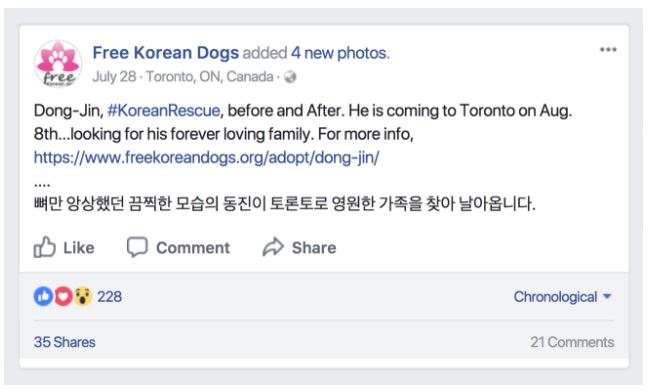
Task: Click the thumbs-up Like icon
Action: point(44,247)
